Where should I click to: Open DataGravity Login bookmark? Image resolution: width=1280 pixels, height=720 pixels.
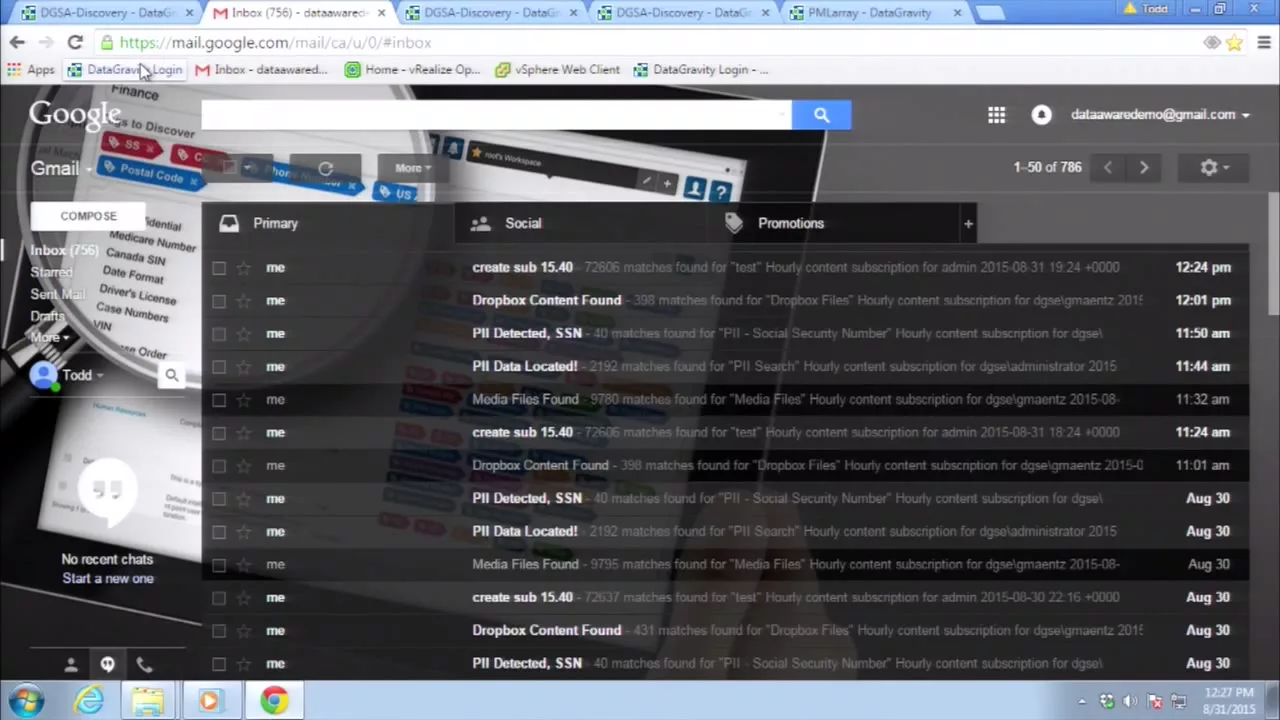point(125,70)
